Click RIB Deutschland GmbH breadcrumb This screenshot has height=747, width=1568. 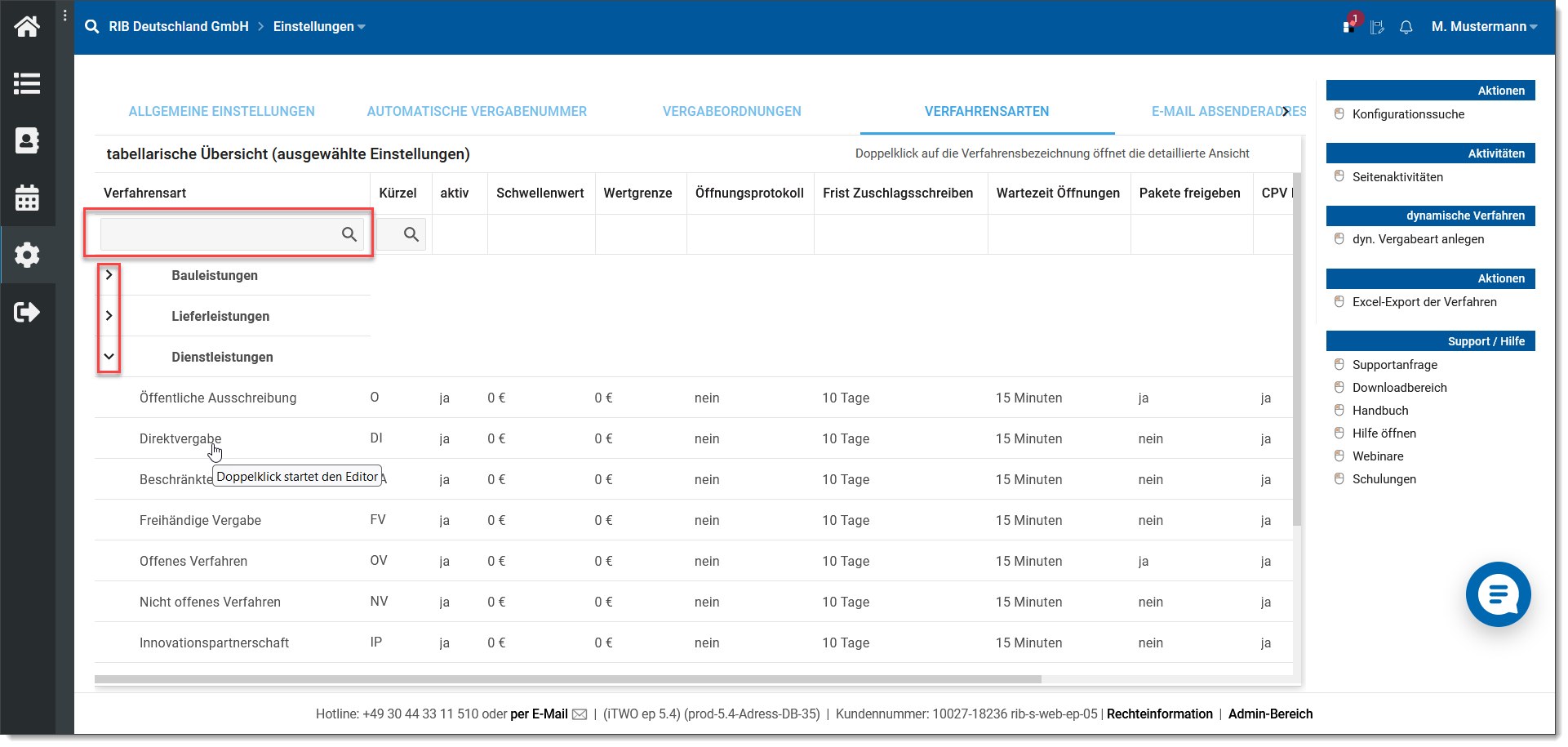179,27
